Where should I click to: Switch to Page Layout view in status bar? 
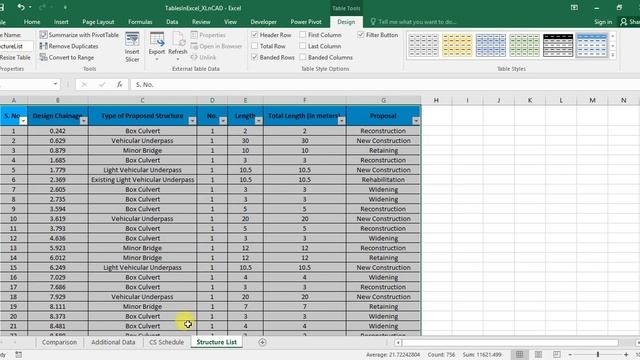(538, 354)
